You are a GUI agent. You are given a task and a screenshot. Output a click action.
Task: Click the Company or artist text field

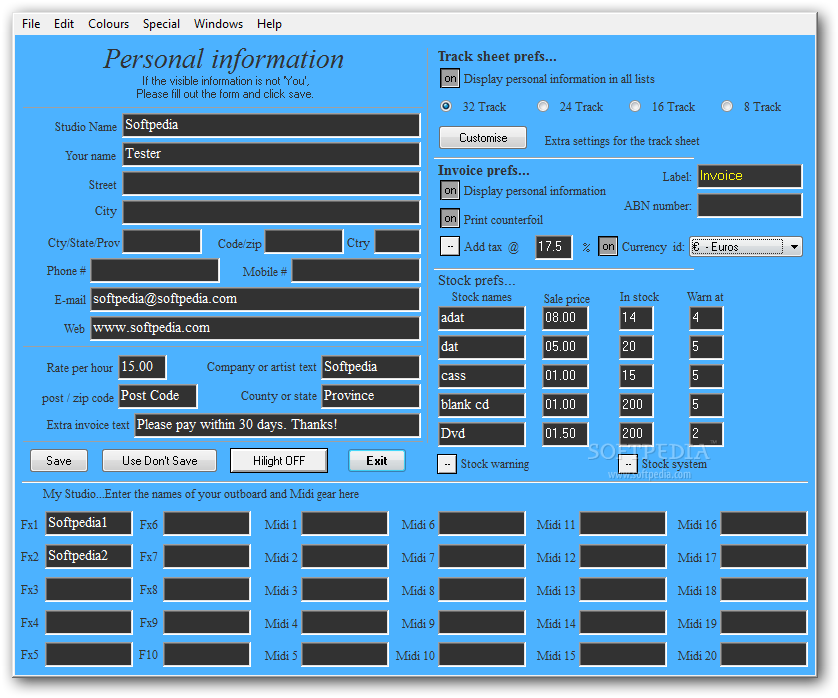click(x=371, y=367)
